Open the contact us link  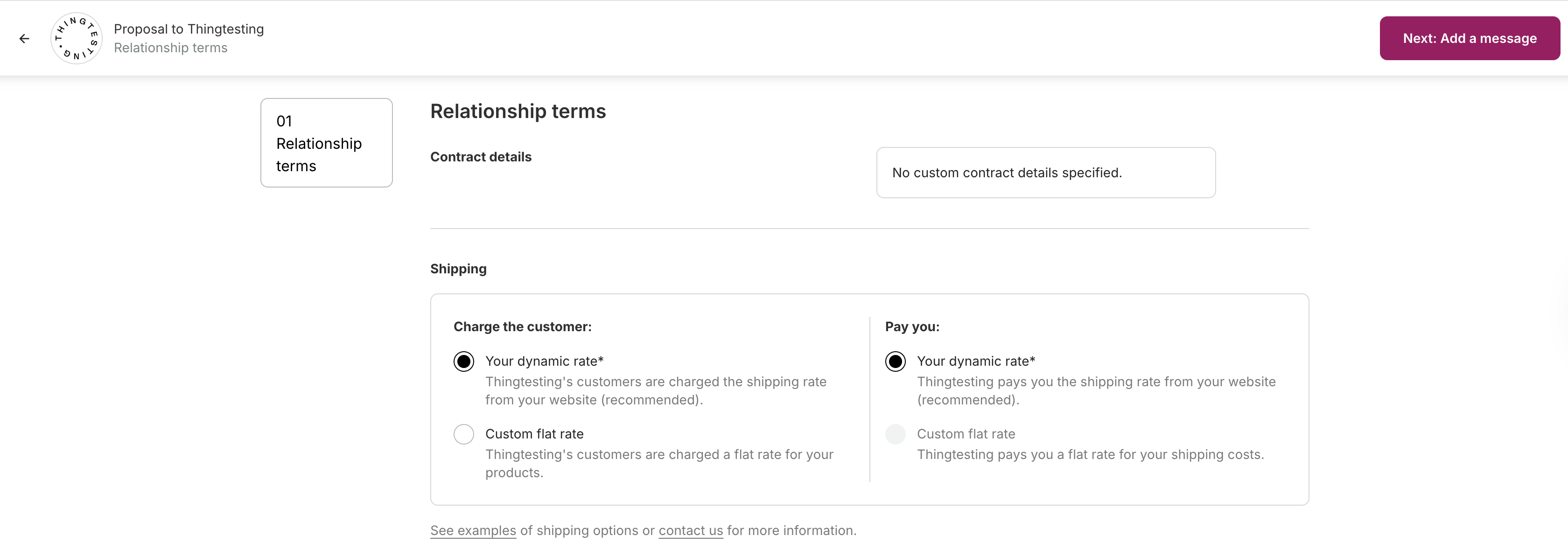click(x=690, y=530)
